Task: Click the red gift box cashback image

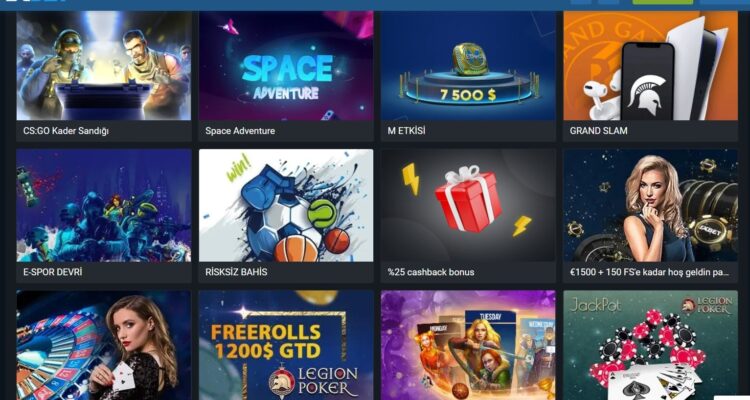Action: [468, 205]
